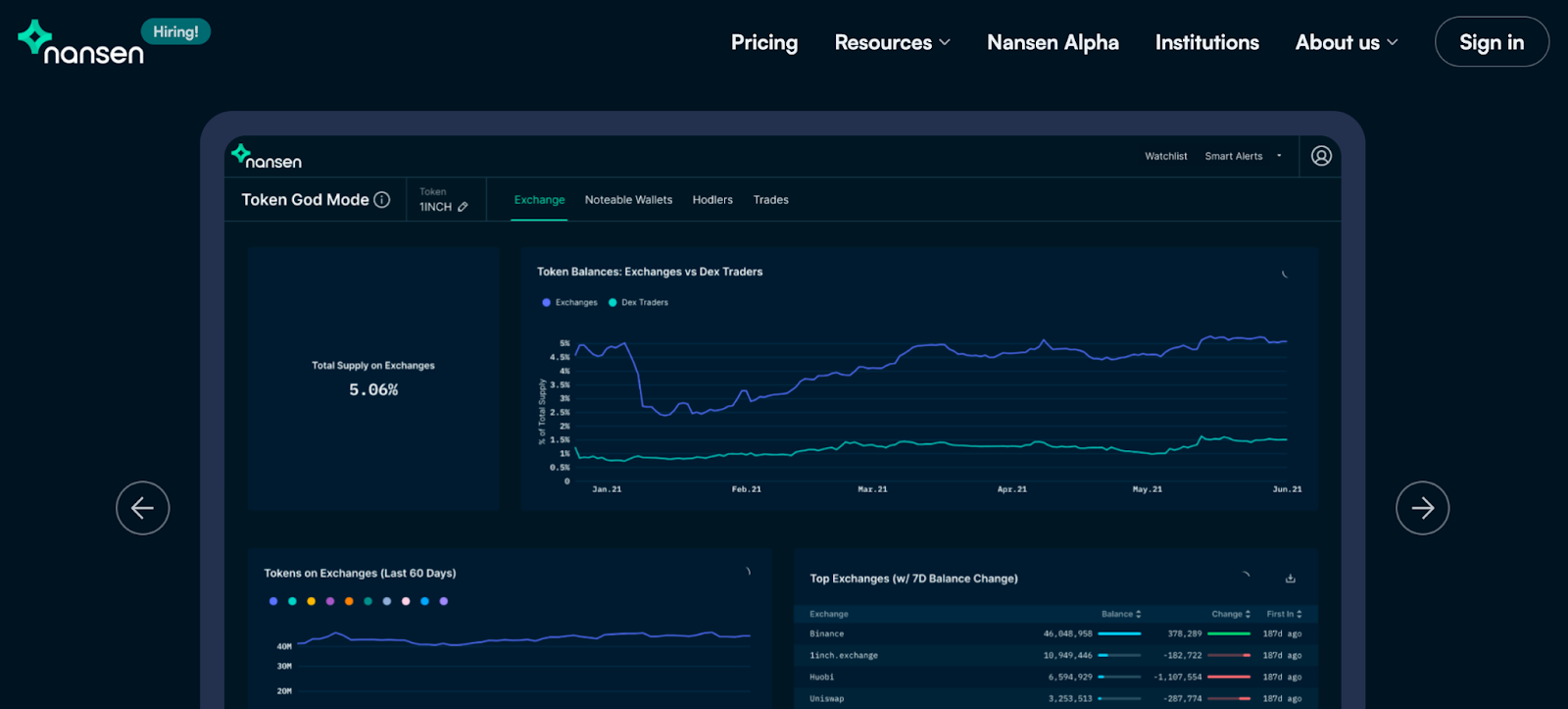The image size is (1568, 709).
Task: Click the orange legend dot in Tokens on Exchanges
Action: pos(349,601)
